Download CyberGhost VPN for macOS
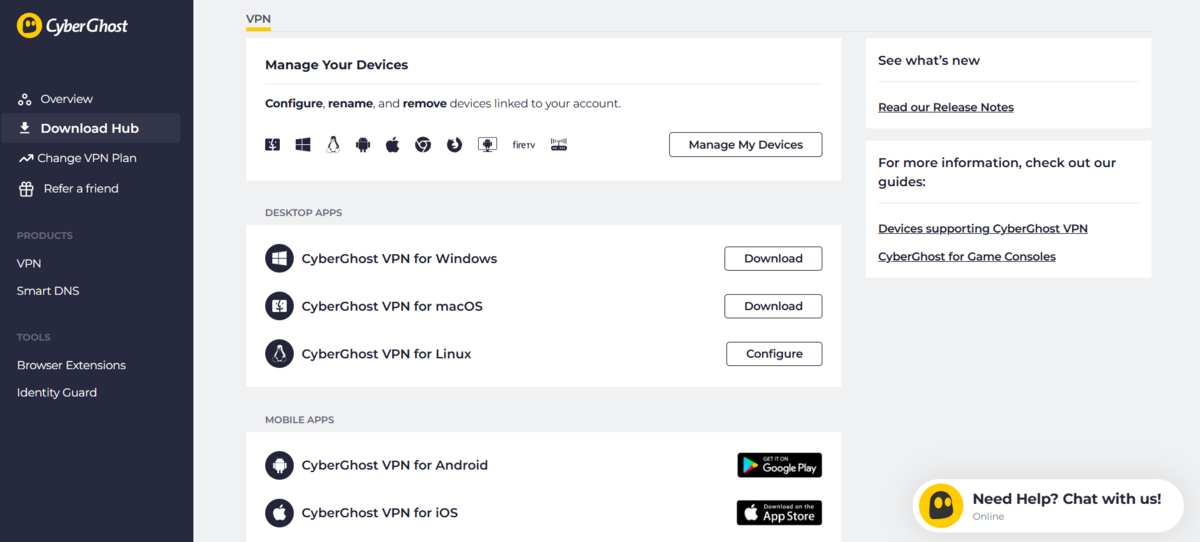 click(x=773, y=306)
